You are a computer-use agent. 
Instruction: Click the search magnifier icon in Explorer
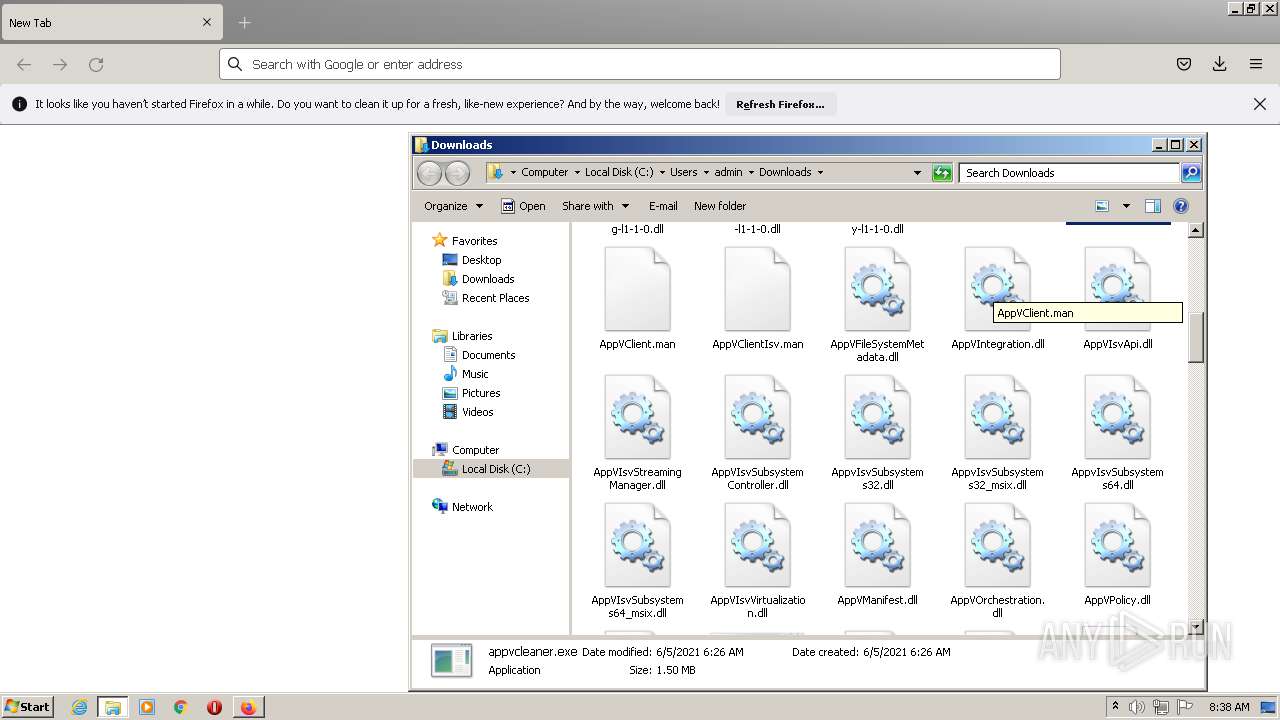1190,173
